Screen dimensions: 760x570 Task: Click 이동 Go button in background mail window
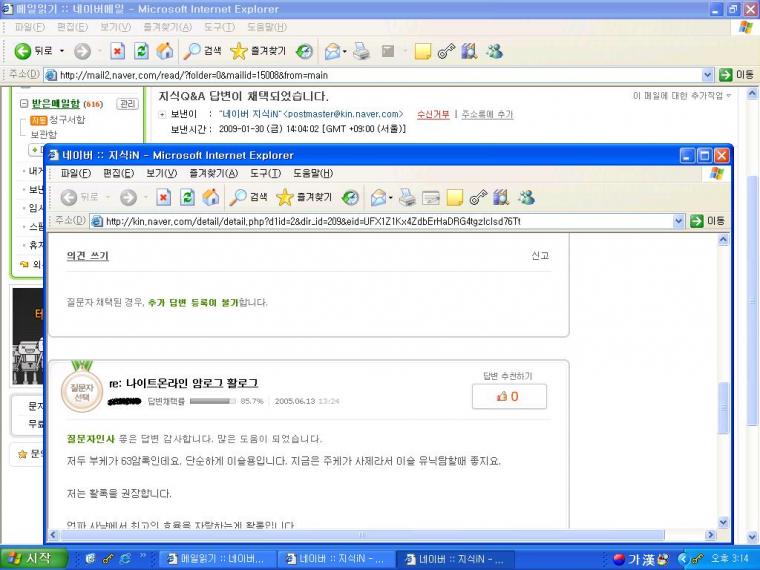tap(736, 75)
